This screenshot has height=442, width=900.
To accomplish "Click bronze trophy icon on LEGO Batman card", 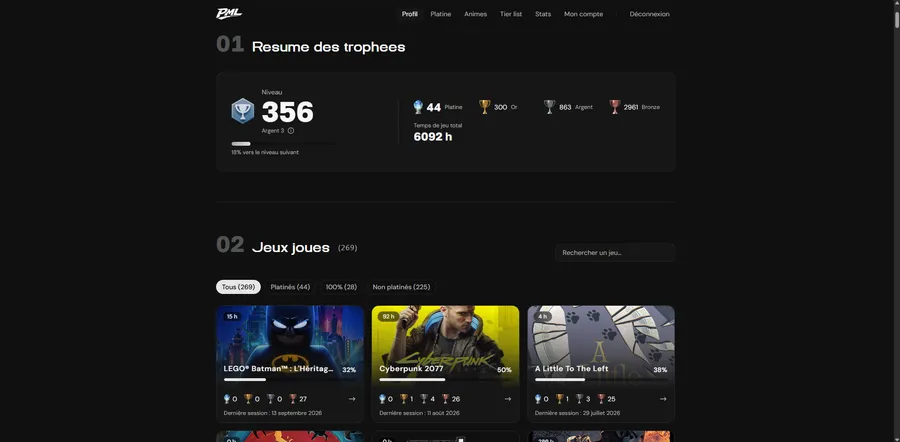I will click(x=293, y=398).
